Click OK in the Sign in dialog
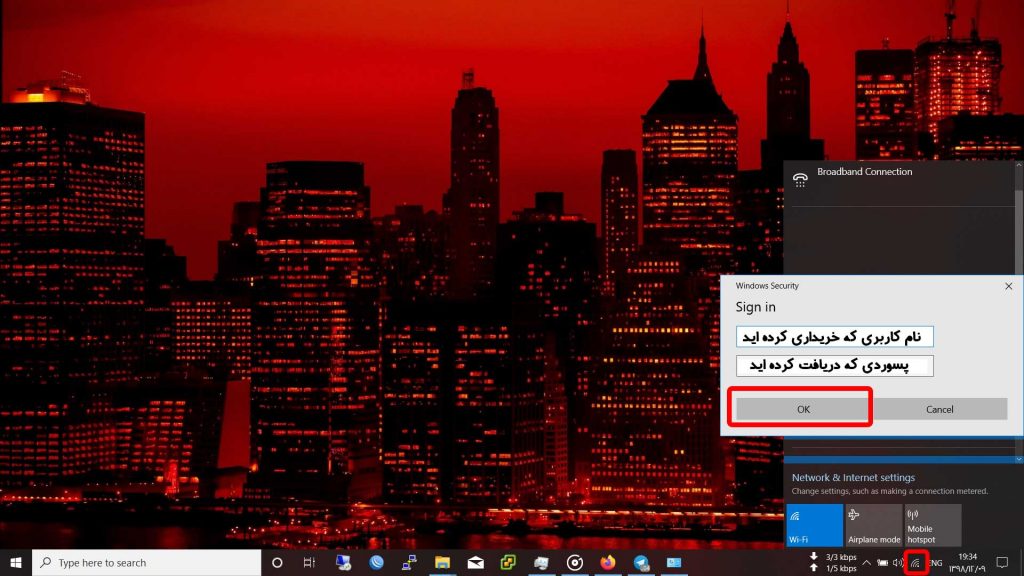Viewport: 1024px width, 576px height. tap(802, 409)
